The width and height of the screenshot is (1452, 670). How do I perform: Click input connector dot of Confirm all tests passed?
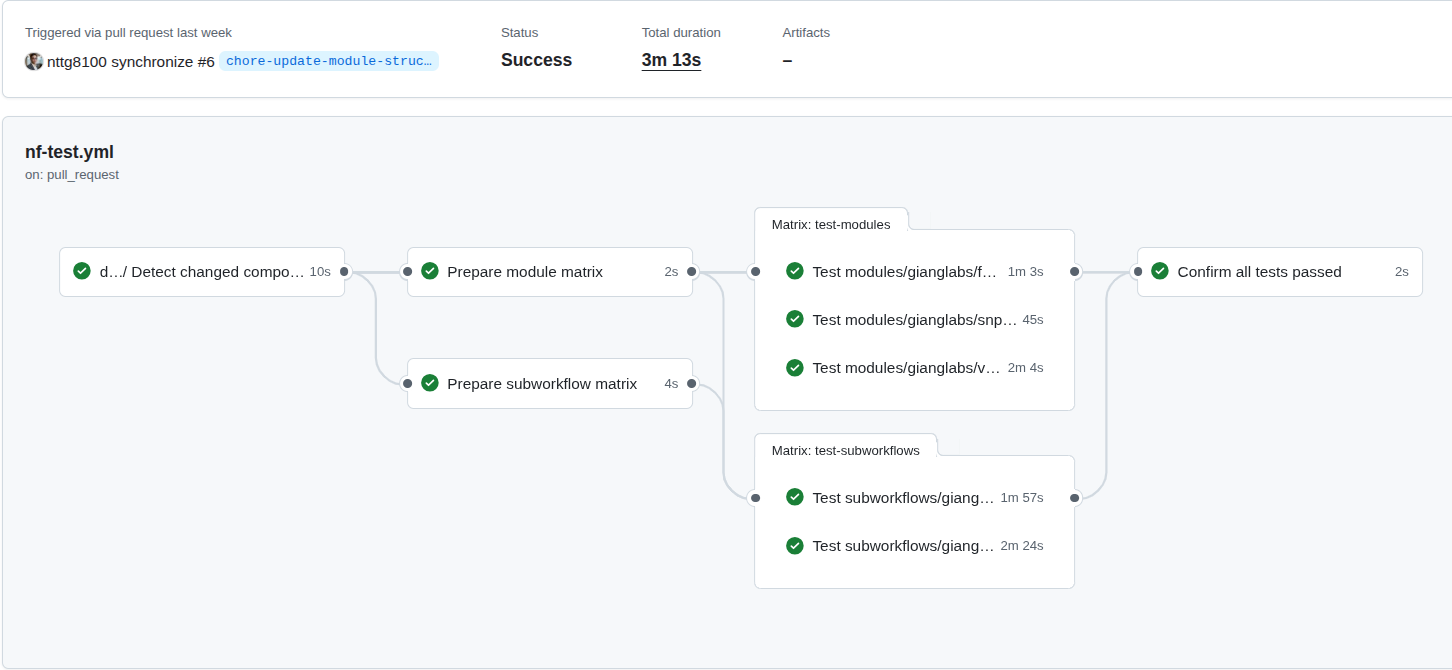click(x=1137, y=271)
